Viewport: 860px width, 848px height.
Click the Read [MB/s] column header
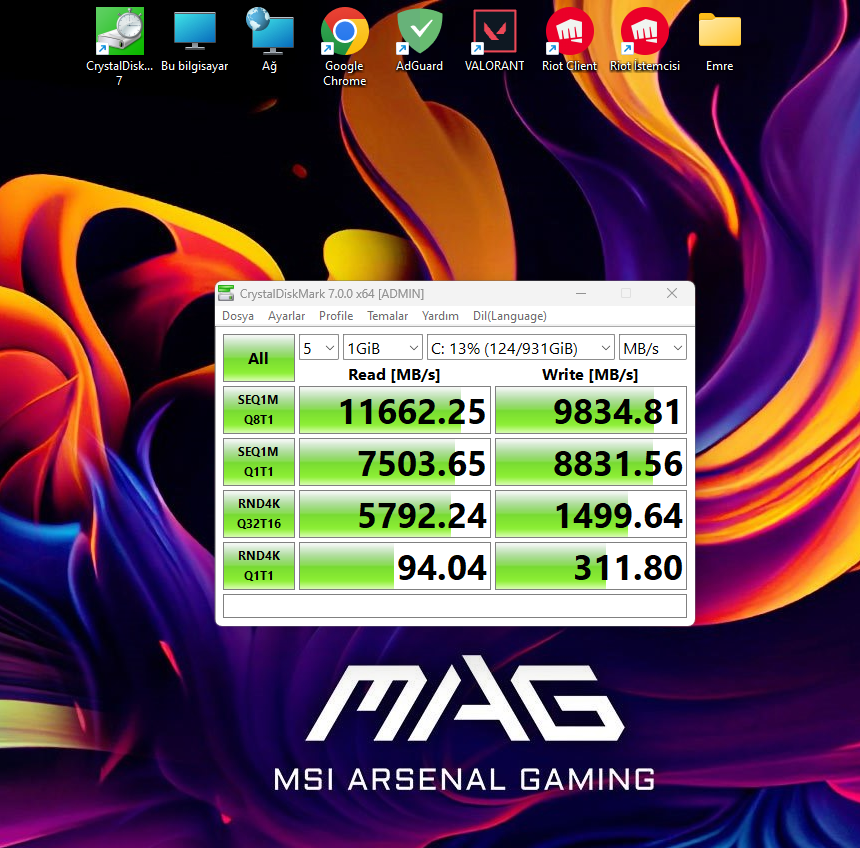pos(394,375)
